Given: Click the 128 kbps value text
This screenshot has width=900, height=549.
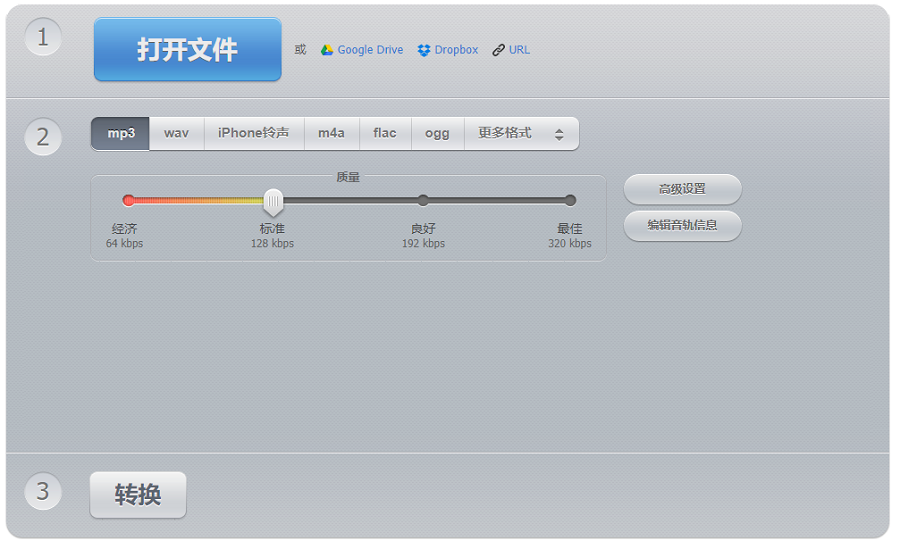Looking at the screenshot, I should (272, 243).
